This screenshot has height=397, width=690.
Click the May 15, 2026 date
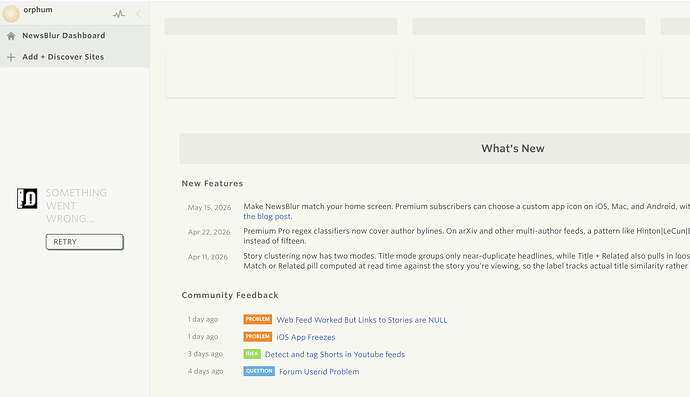coord(209,207)
